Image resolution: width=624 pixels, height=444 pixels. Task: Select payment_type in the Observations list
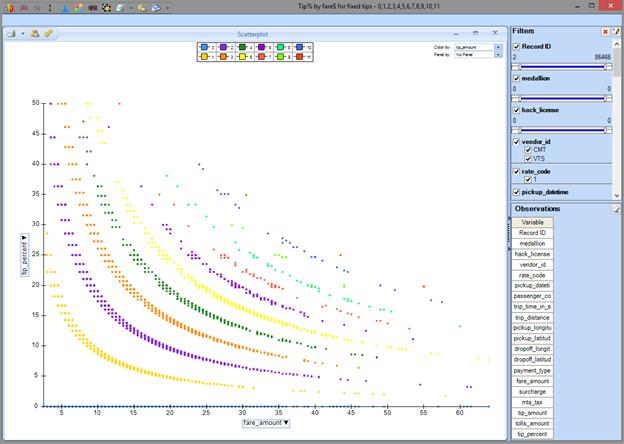[533, 370]
